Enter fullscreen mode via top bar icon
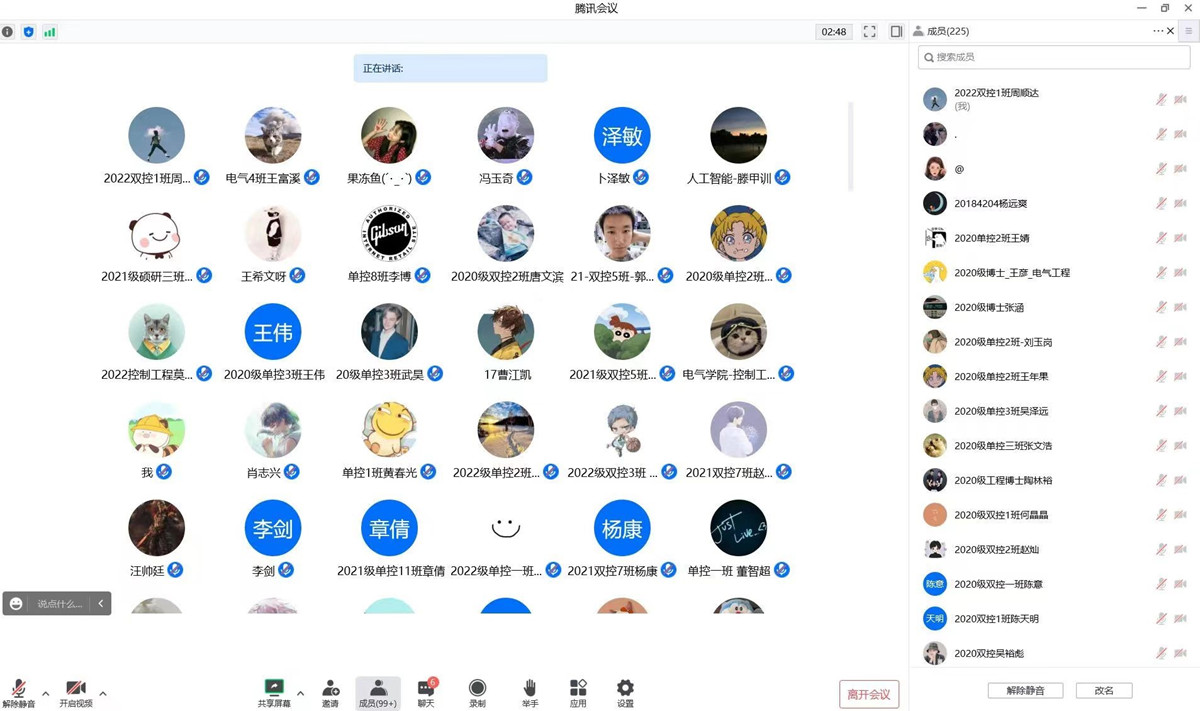1200x711 pixels. pyautogui.click(x=869, y=32)
